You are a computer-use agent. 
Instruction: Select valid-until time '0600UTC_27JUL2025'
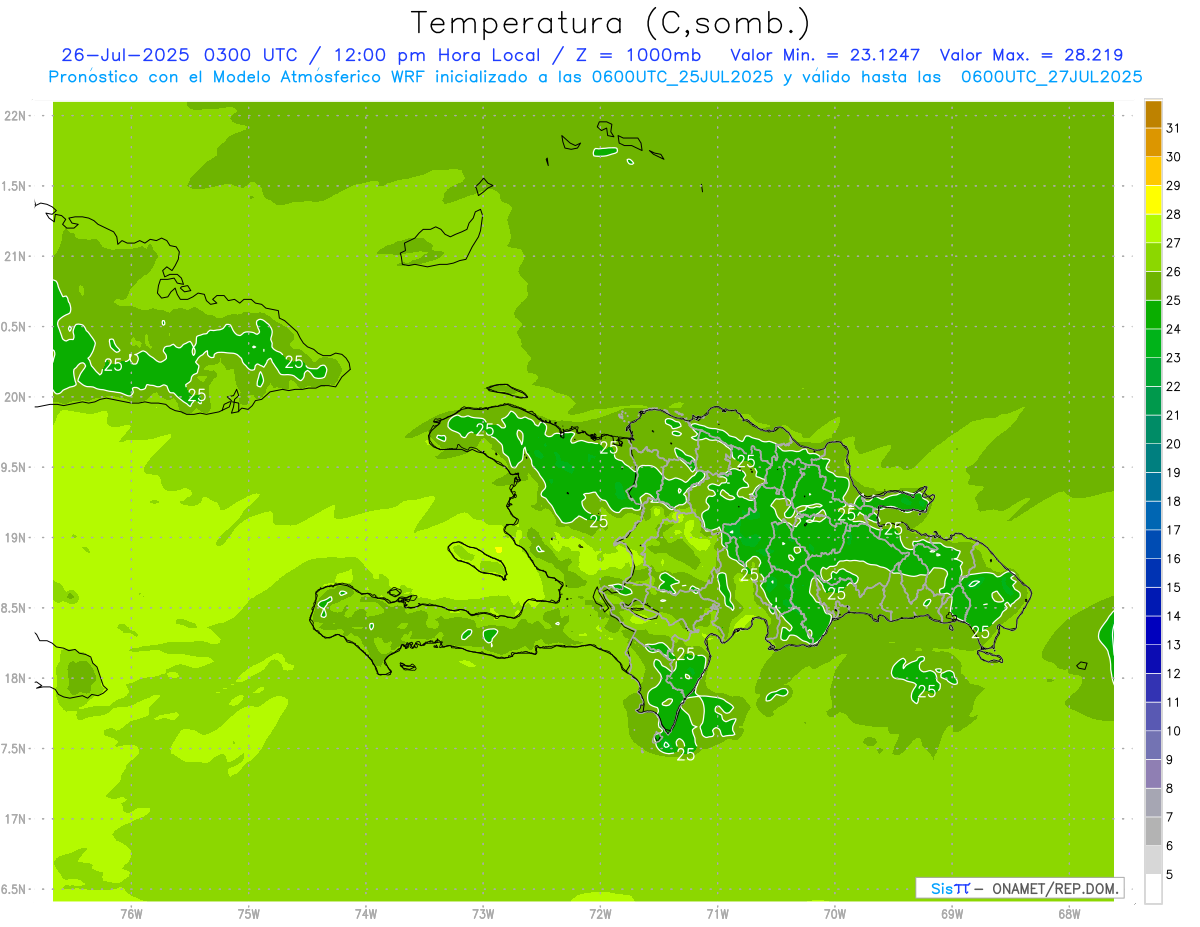click(x=1051, y=77)
